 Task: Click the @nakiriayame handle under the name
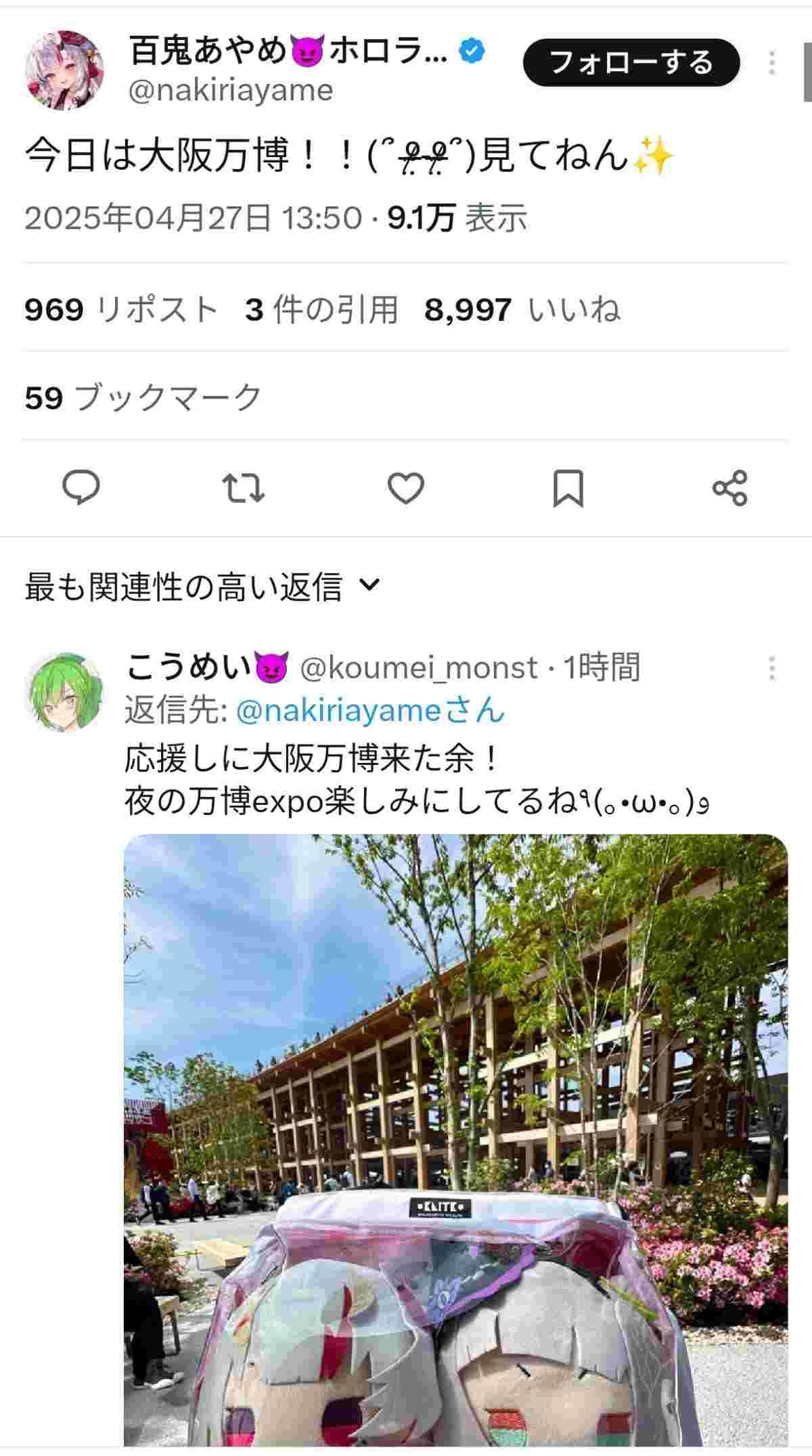click(x=230, y=90)
